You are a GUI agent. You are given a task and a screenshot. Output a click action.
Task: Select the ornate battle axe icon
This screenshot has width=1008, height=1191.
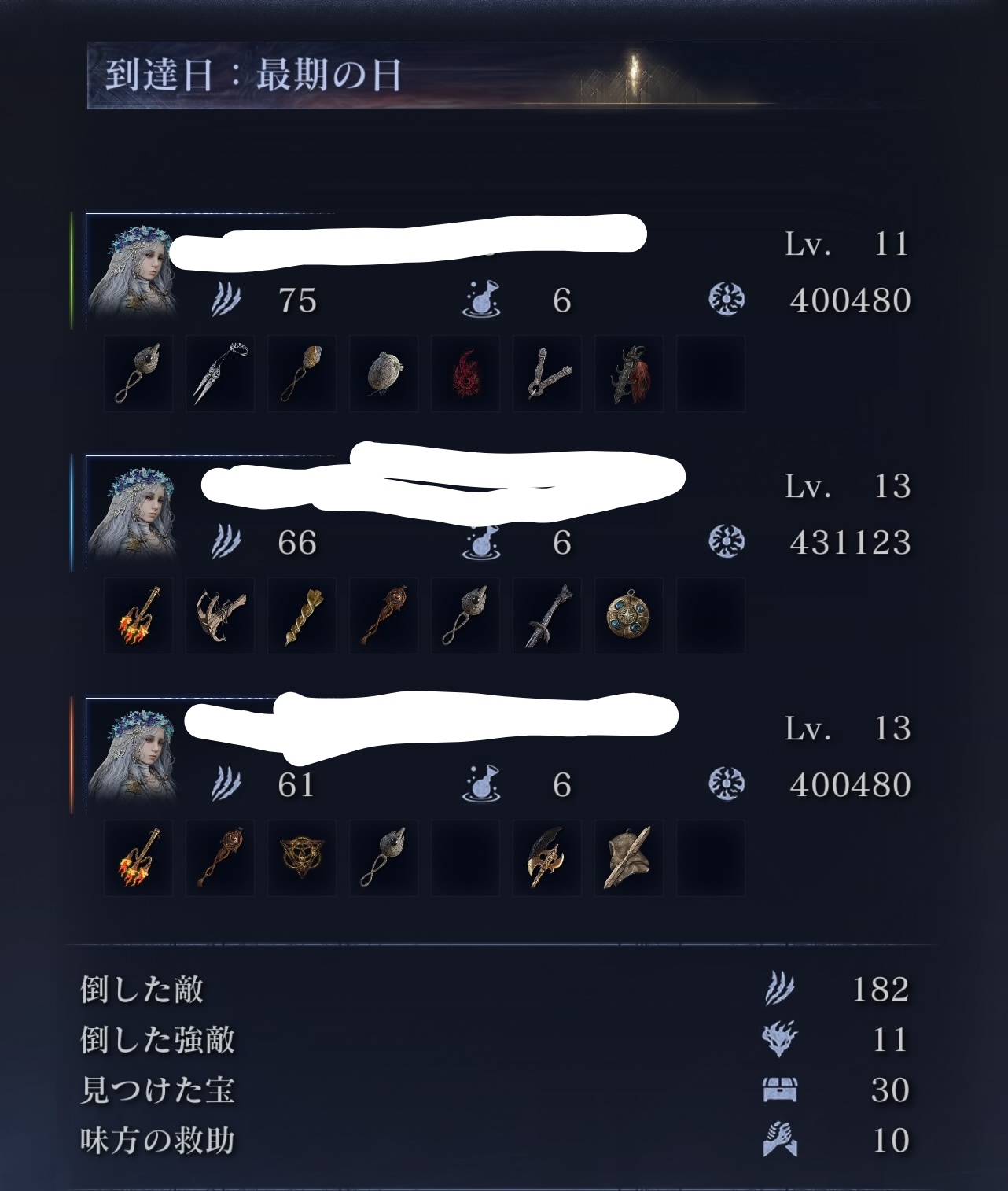[x=547, y=858]
